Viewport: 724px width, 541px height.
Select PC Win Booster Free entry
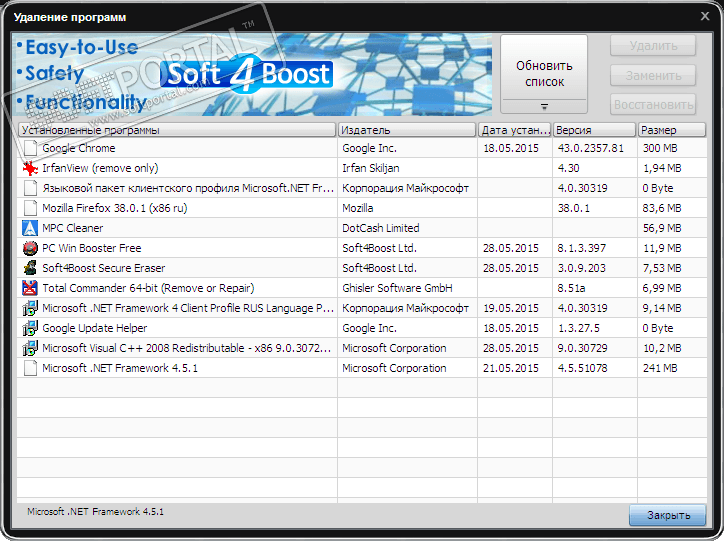pyautogui.click(x=91, y=248)
